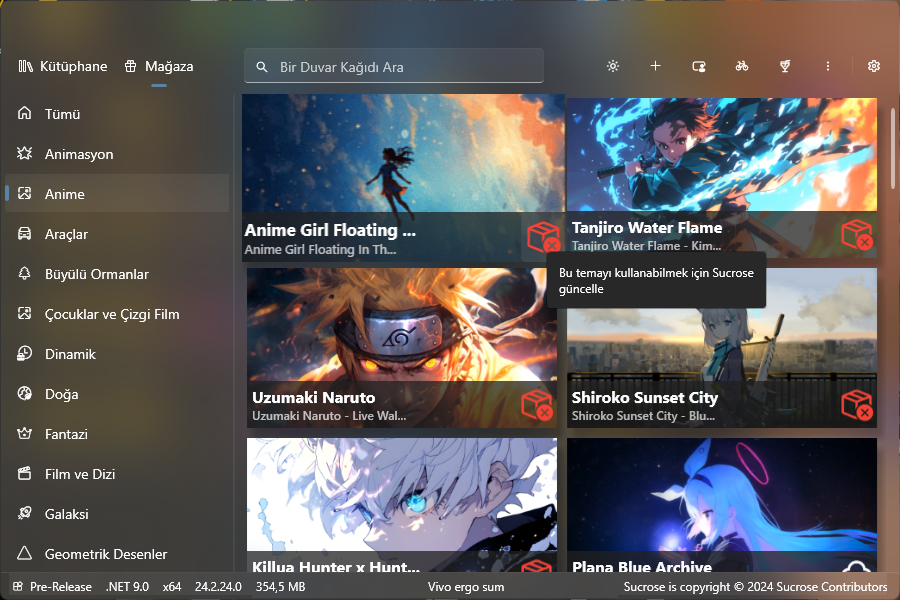Click the bicycle icon in the toolbar
This screenshot has width=900, height=600.
742,67
